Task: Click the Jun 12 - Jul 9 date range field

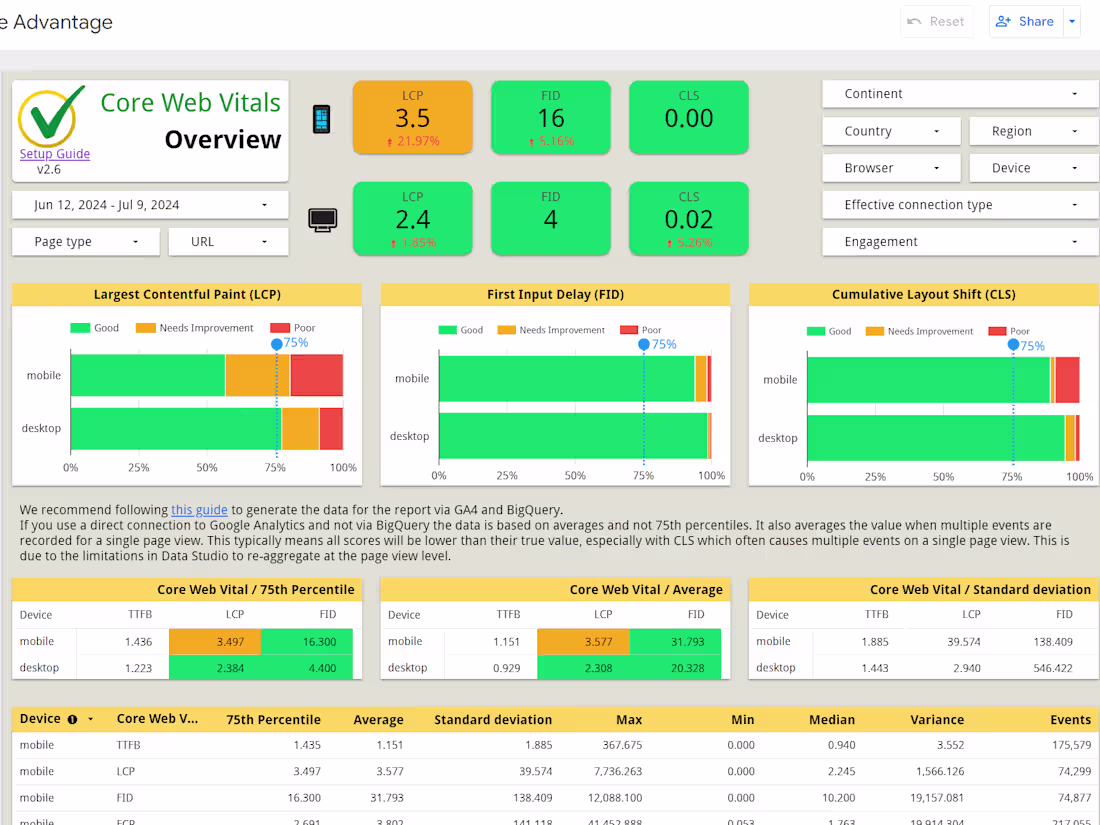Action: 150,204
